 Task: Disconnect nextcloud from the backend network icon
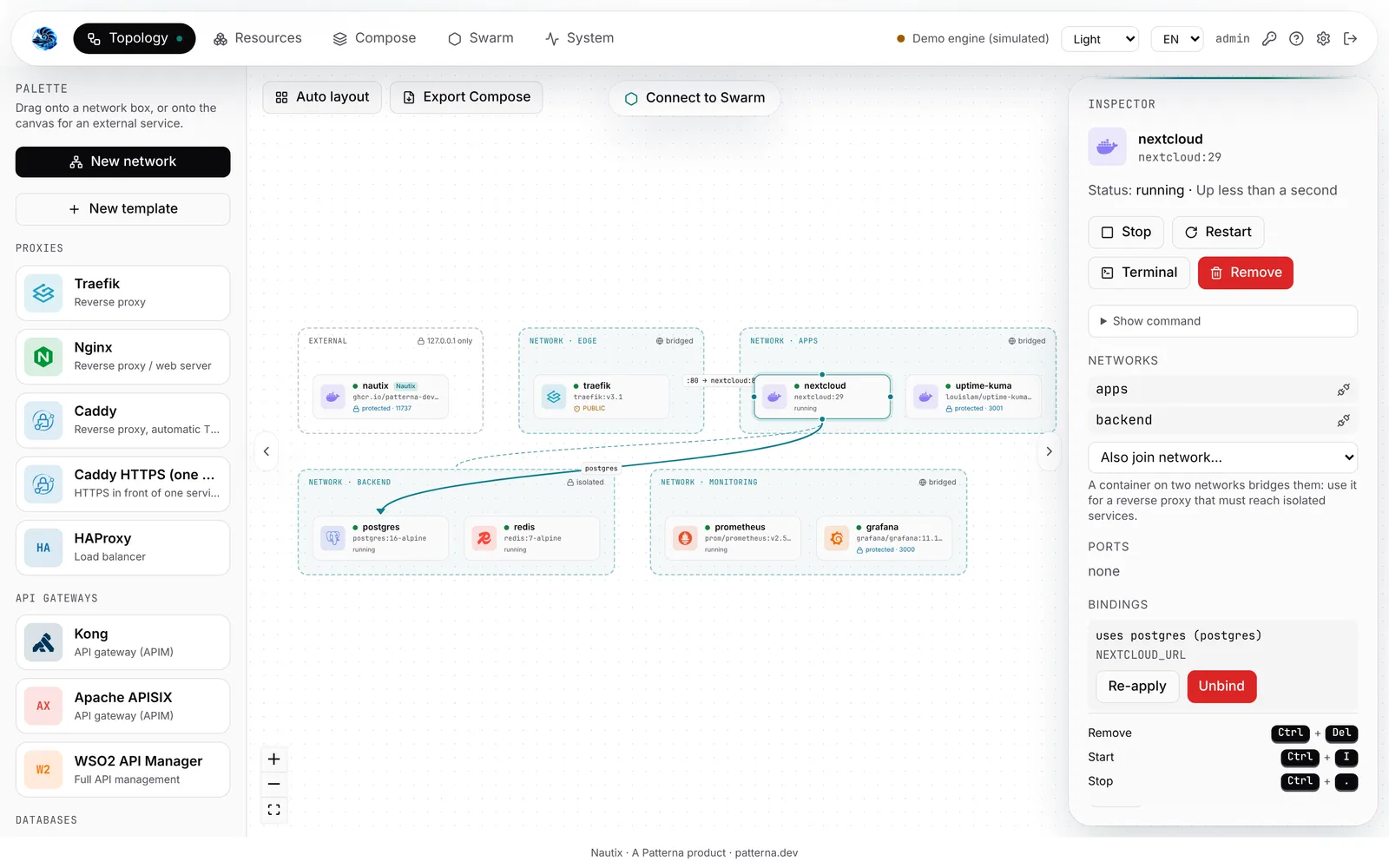pyautogui.click(x=1343, y=420)
